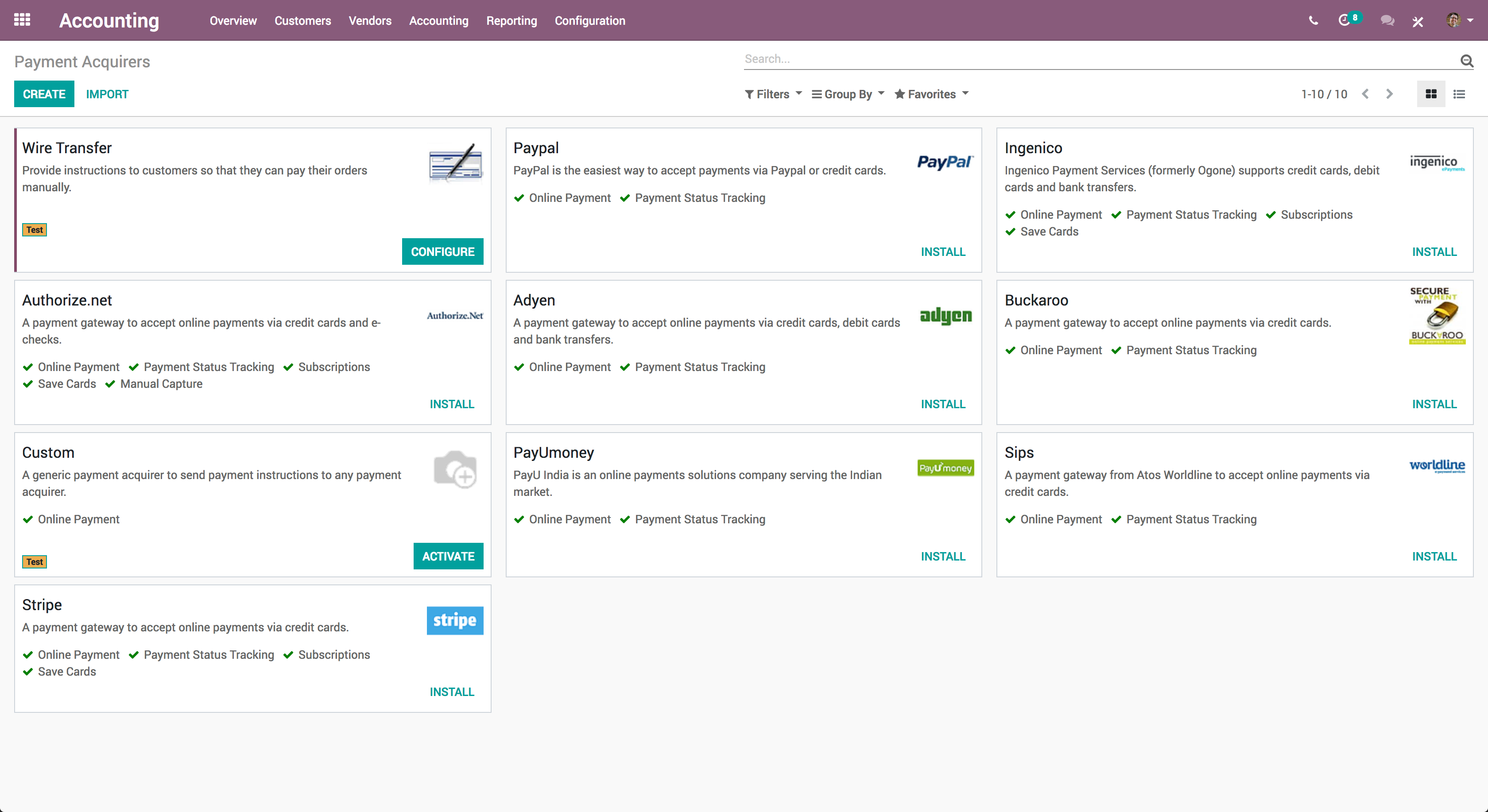This screenshot has height=812, width=1488.
Task: Open the Accounting menu tab
Action: (x=438, y=20)
